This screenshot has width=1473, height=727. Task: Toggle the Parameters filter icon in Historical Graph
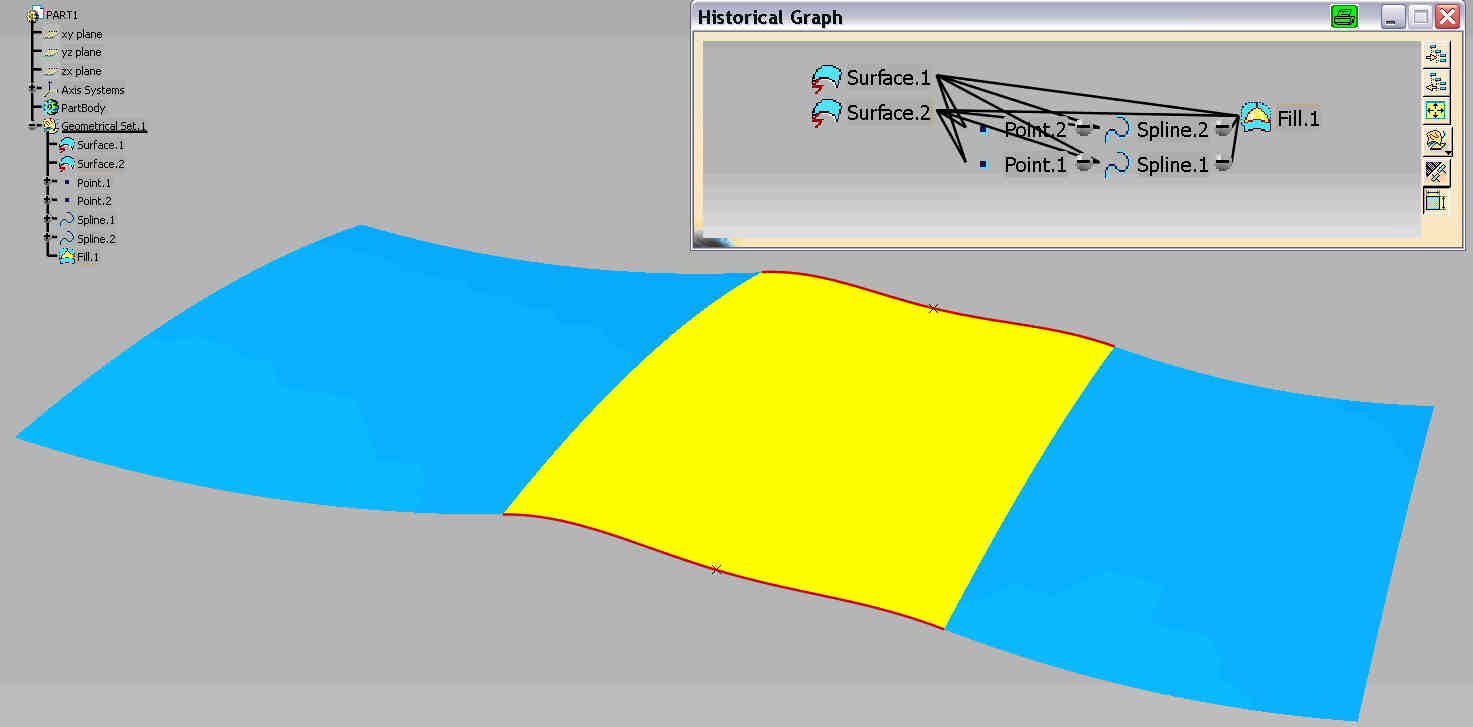click(1437, 171)
